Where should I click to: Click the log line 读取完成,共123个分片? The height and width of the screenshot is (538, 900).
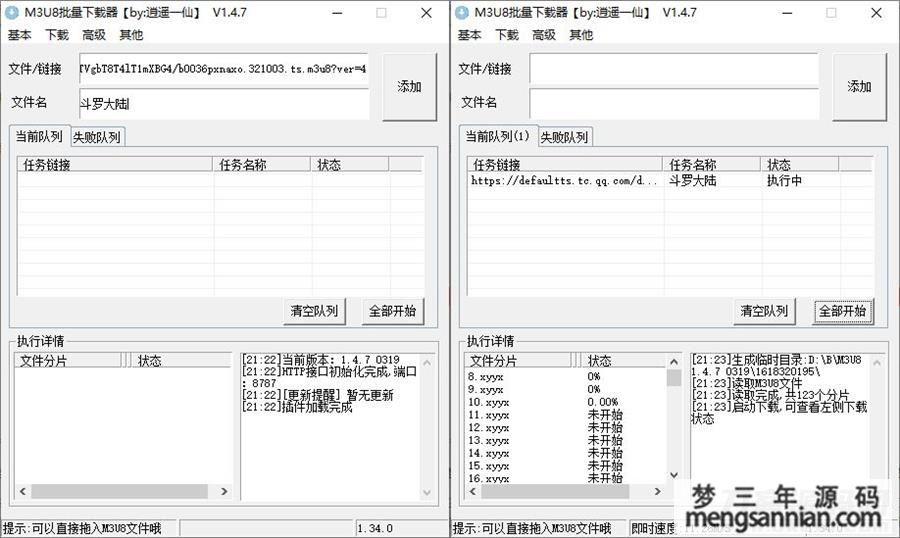point(770,395)
